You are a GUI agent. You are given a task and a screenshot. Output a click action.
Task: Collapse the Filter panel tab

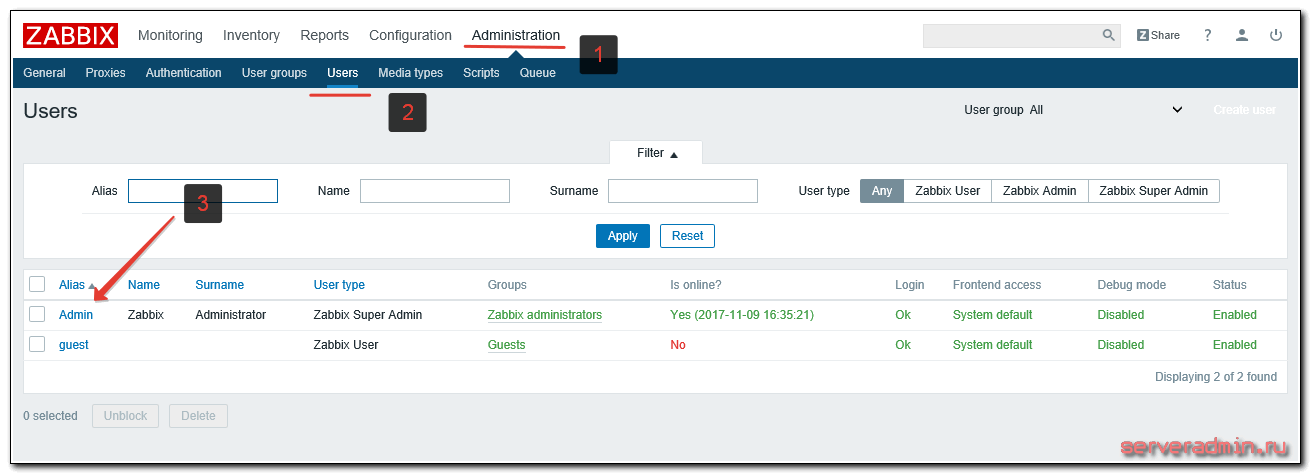click(656, 153)
